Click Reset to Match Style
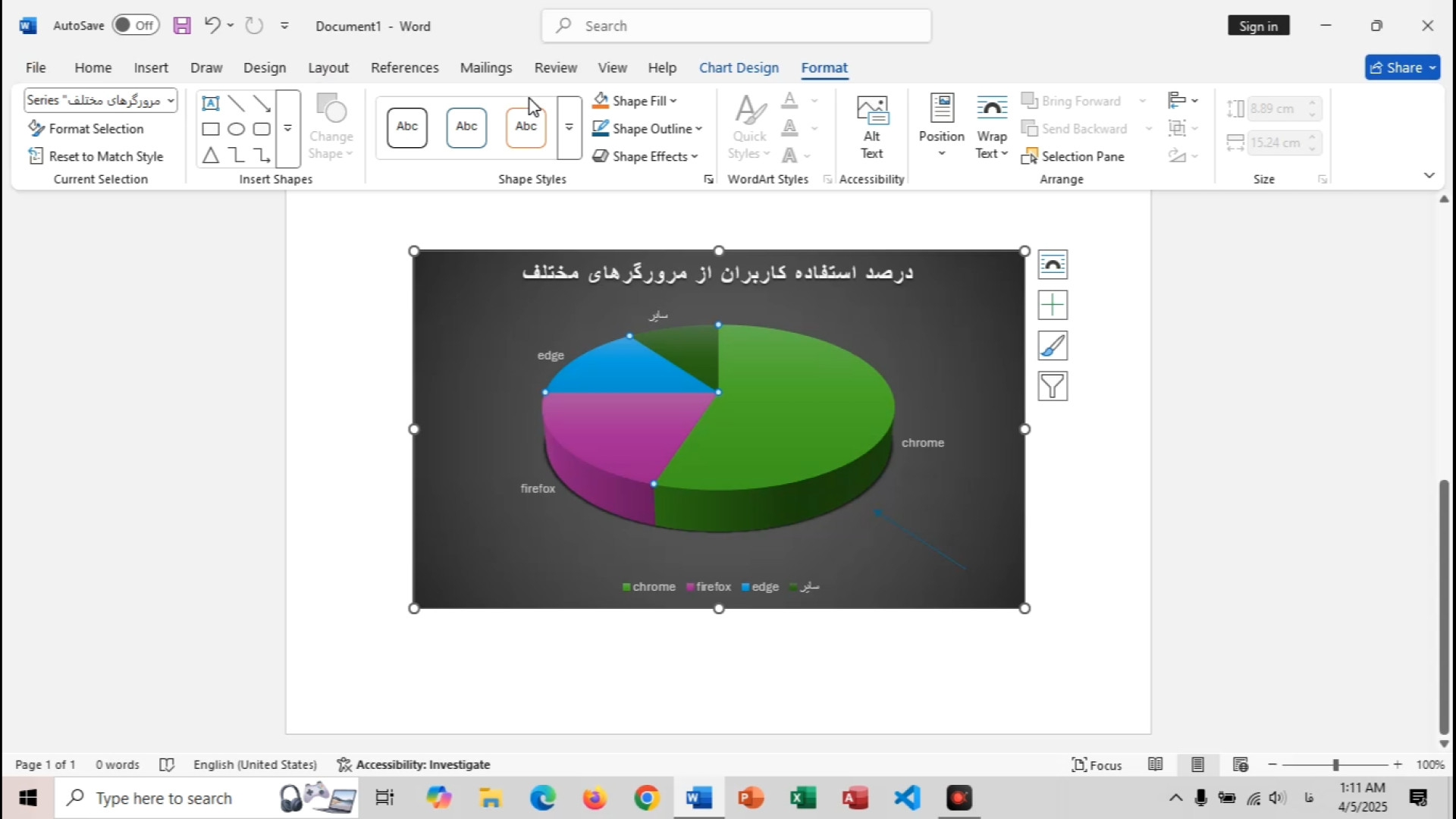This screenshot has width=1456, height=819. pos(96,156)
